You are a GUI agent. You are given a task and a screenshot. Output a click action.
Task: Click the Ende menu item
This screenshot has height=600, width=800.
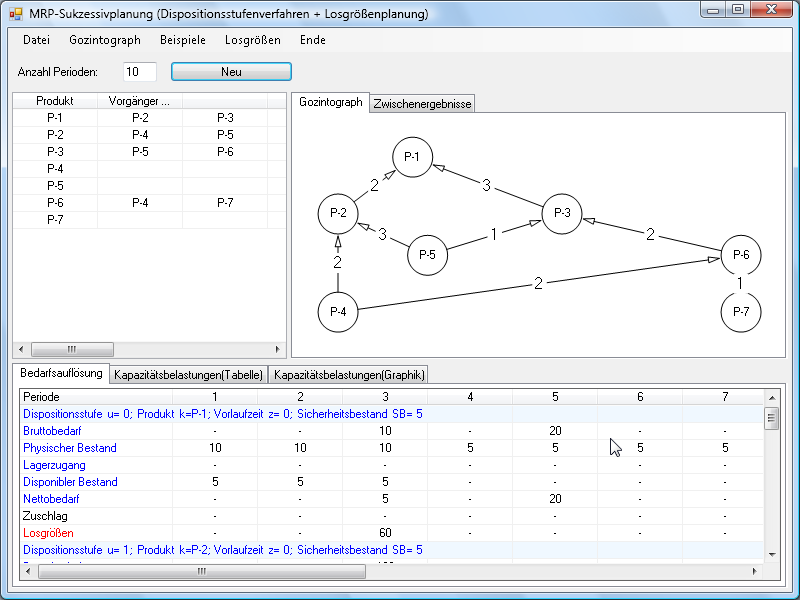[312, 40]
